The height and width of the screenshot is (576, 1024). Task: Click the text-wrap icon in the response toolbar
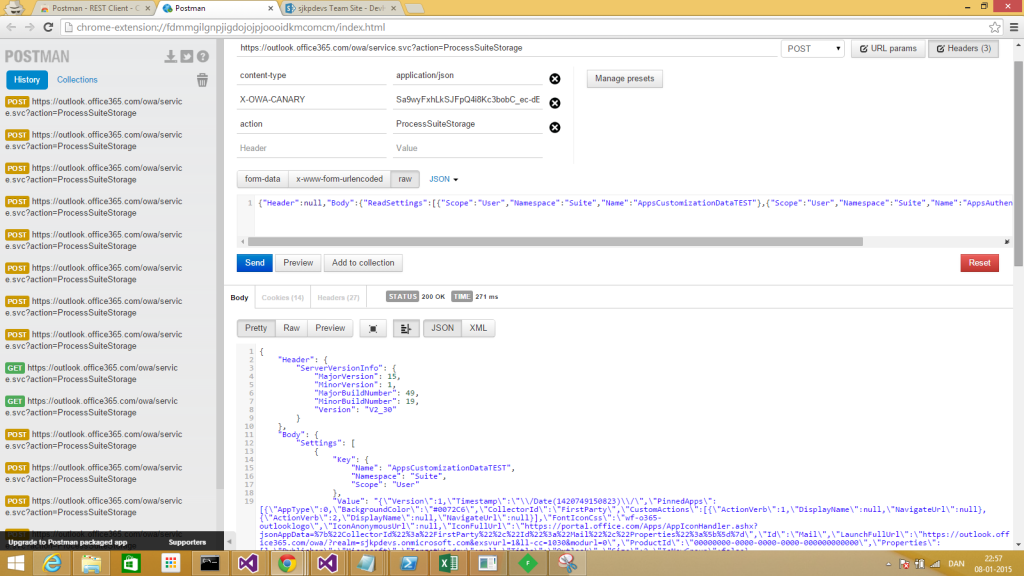tap(404, 328)
